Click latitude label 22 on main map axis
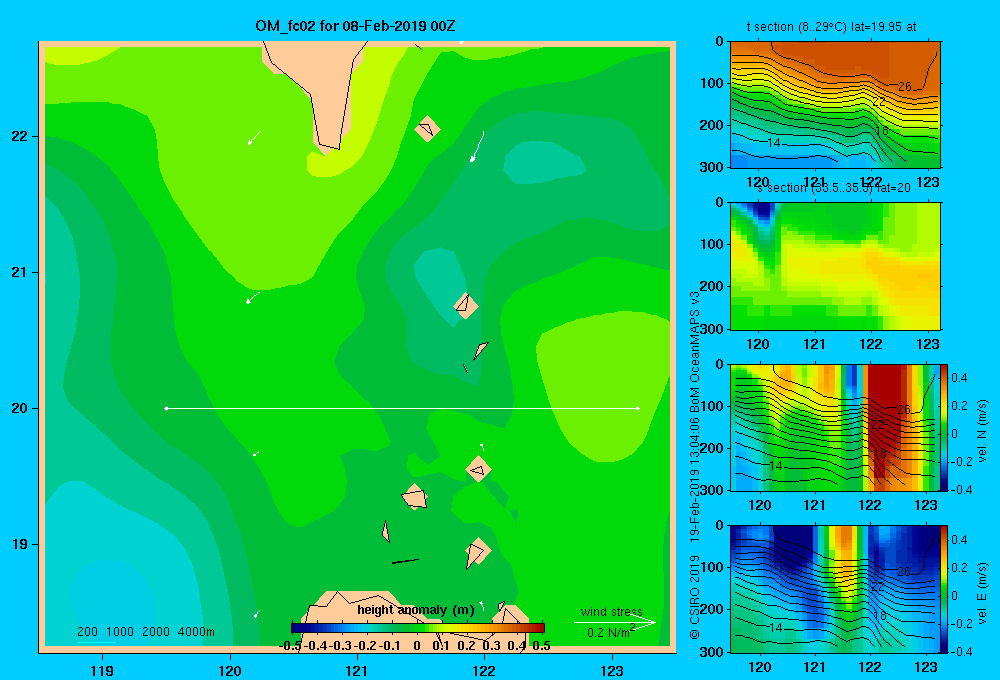Viewport: 1000px width, 680px height. click(20, 136)
